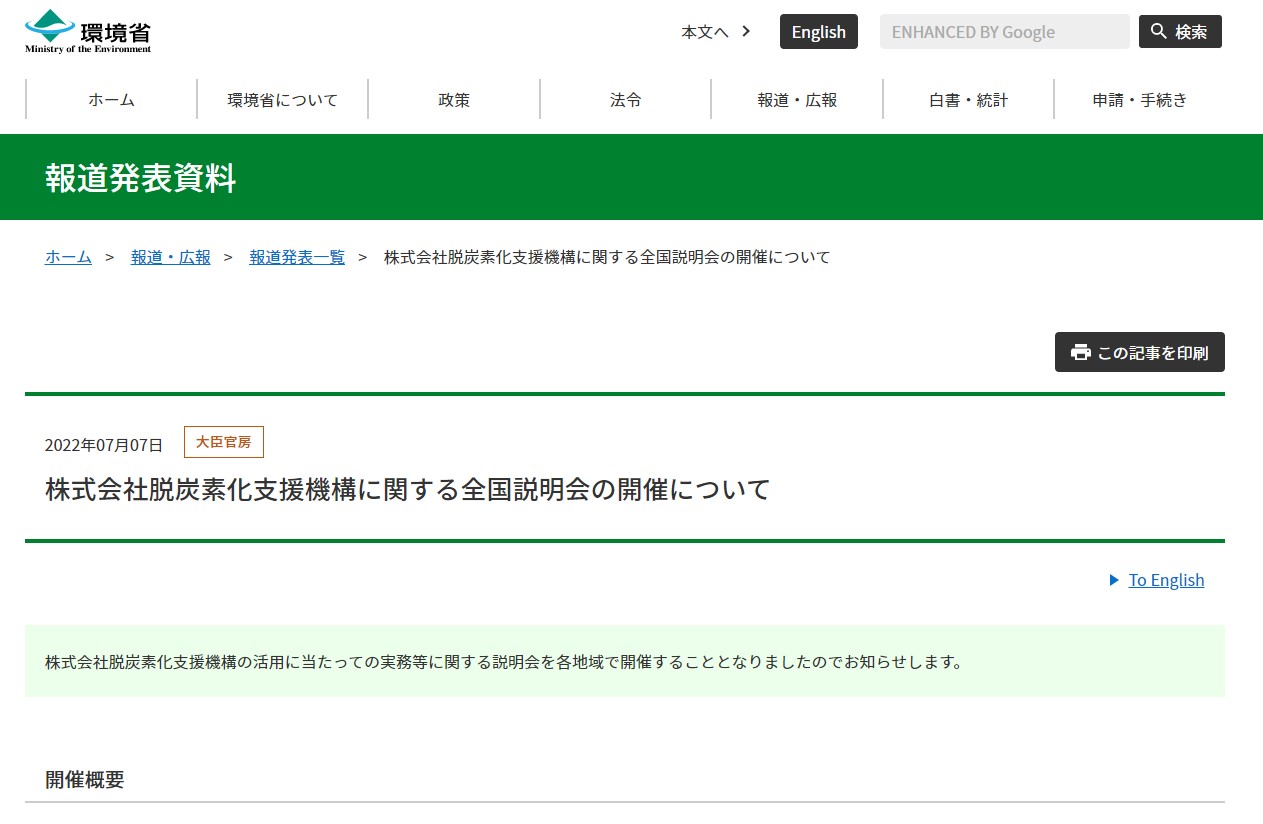Expand the 報道・広報 navigation entry
Image resolution: width=1263 pixels, height=824 pixels.
pyautogui.click(x=795, y=99)
